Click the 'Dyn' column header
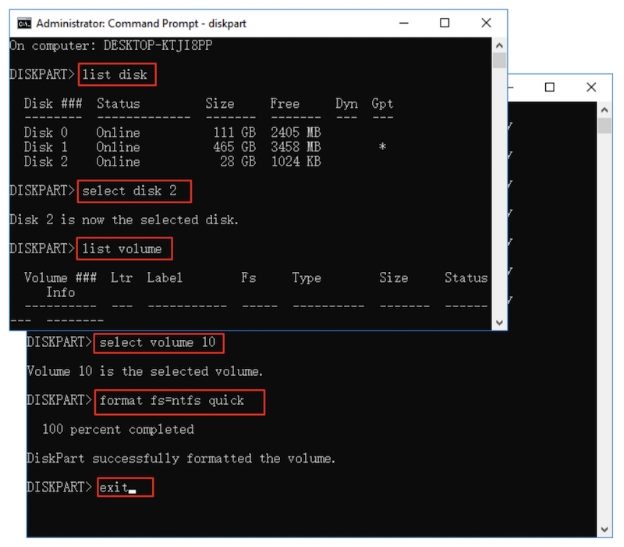Image resolution: width=624 pixels, height=547 pixels. pos(346,103)
